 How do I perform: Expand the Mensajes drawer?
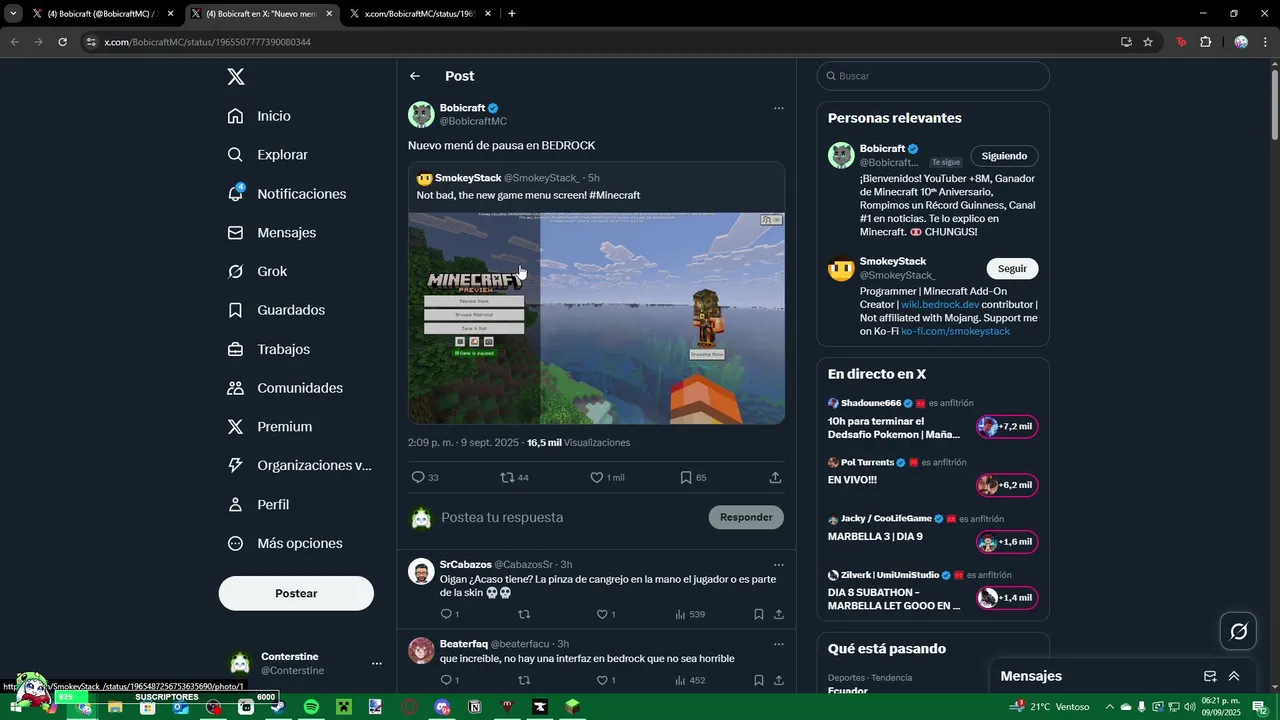1234,676
